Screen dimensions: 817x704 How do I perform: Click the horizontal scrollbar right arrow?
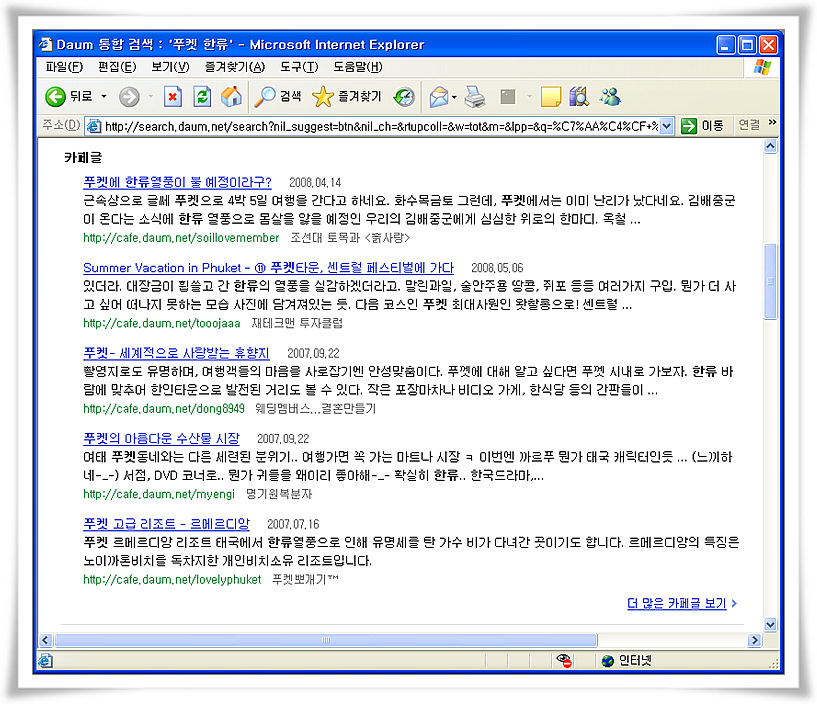(754, 640)
